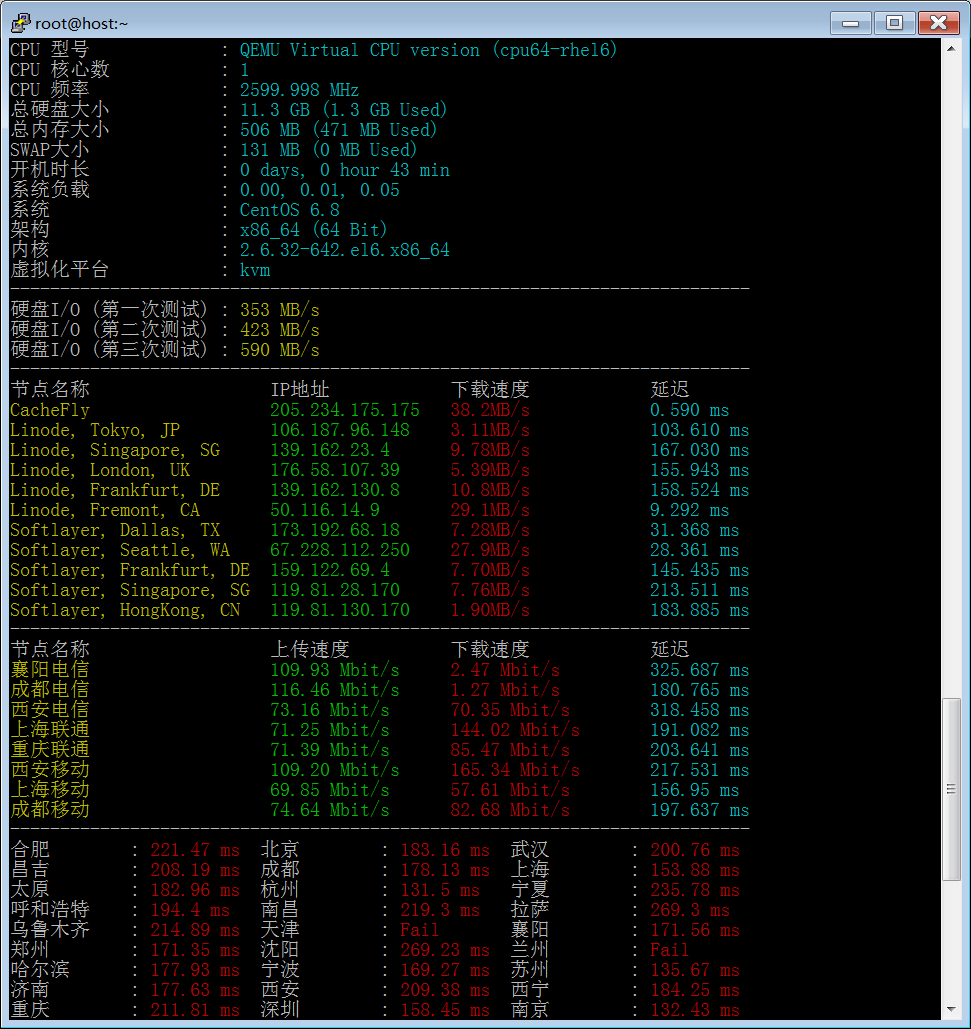The height and width of the screenshot is (1029, 971).
Task: Click the 353 MB/s disk I/O result
Action: (x=279, y=310)
